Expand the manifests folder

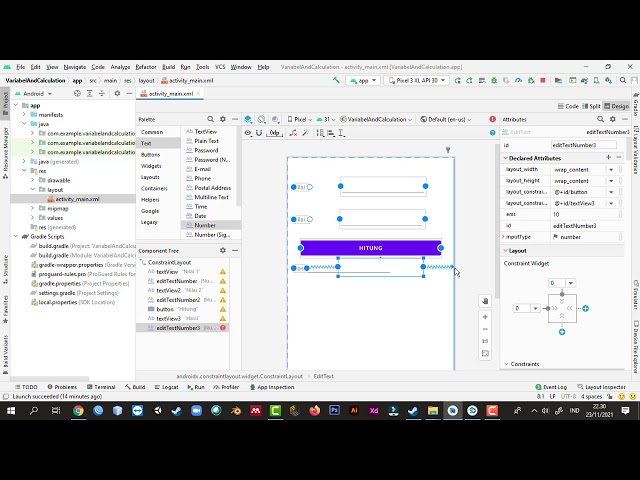pos(24,115)
